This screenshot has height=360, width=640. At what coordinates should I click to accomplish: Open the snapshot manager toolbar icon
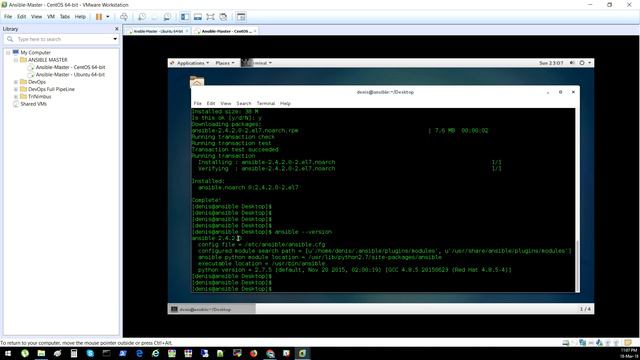(167, 17)
